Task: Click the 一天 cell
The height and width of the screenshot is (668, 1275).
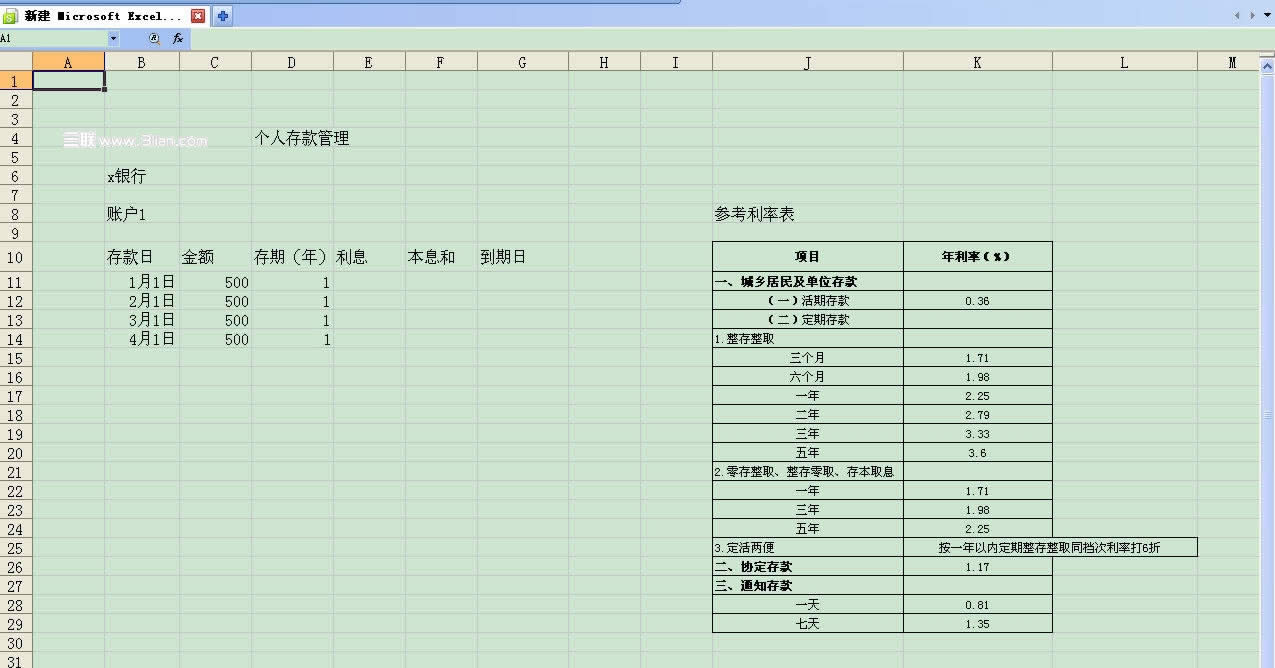Action: 808,605
